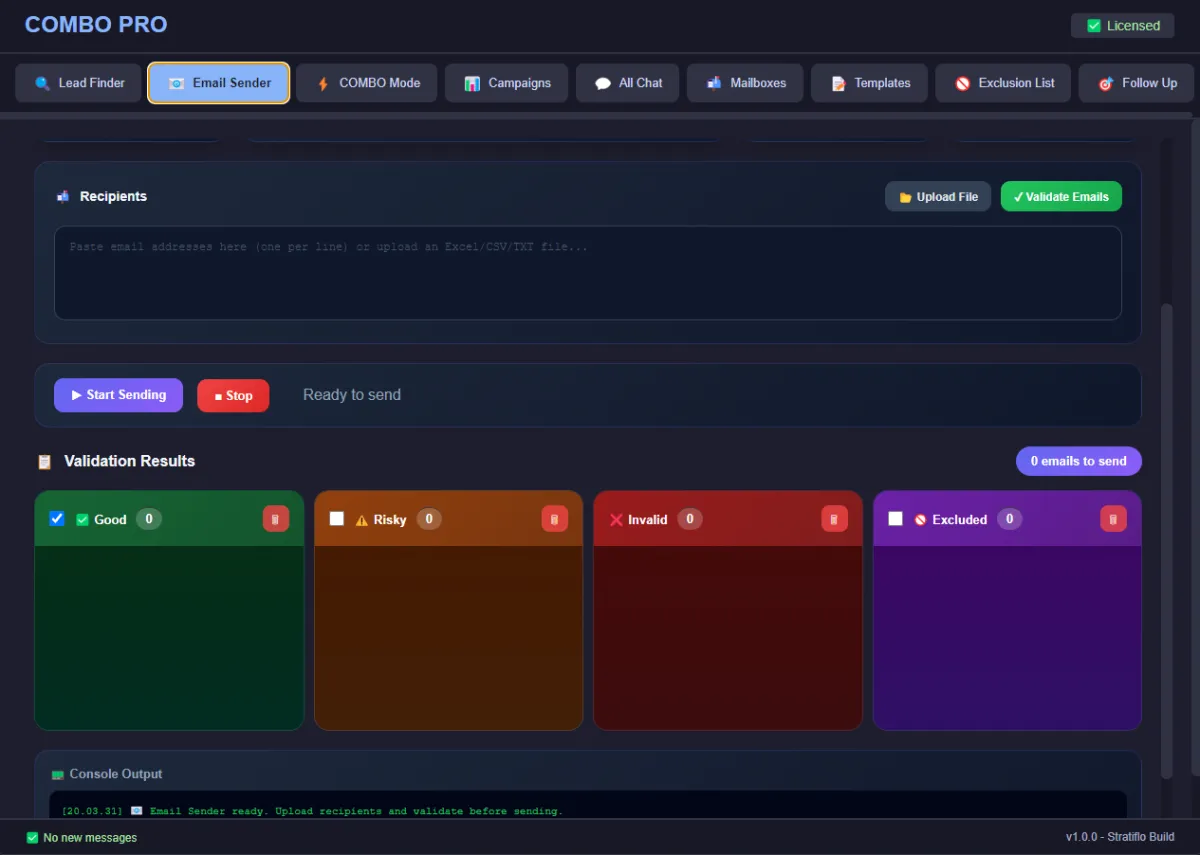The image size is (1200, 855).
Task: Go to All Chat tab
Action: point(627,83)
